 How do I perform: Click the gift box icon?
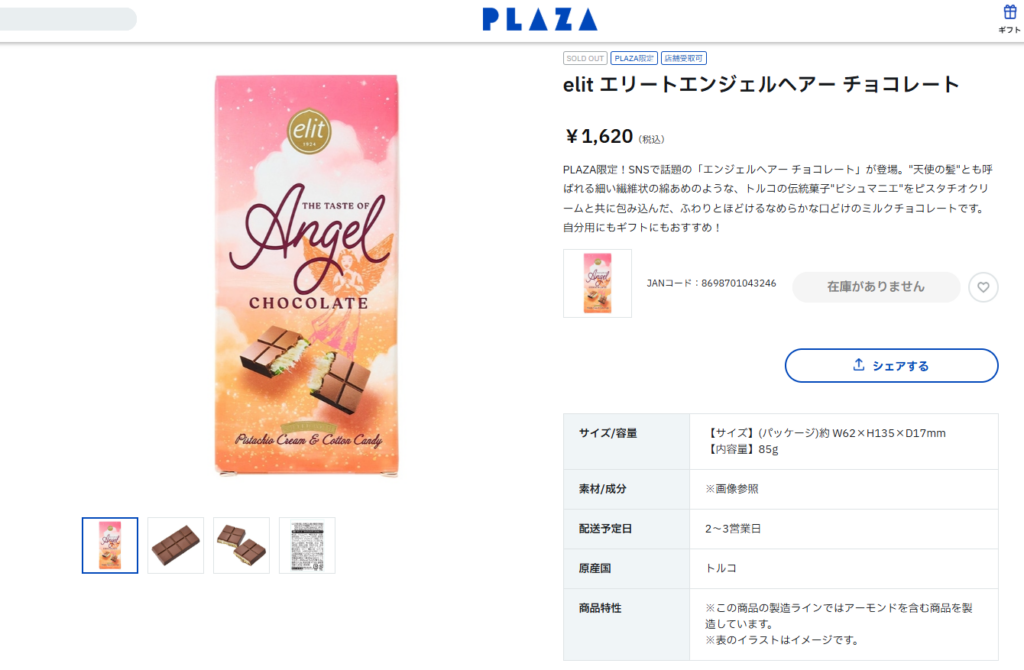pyautogui.click(x=1009, y=12)
